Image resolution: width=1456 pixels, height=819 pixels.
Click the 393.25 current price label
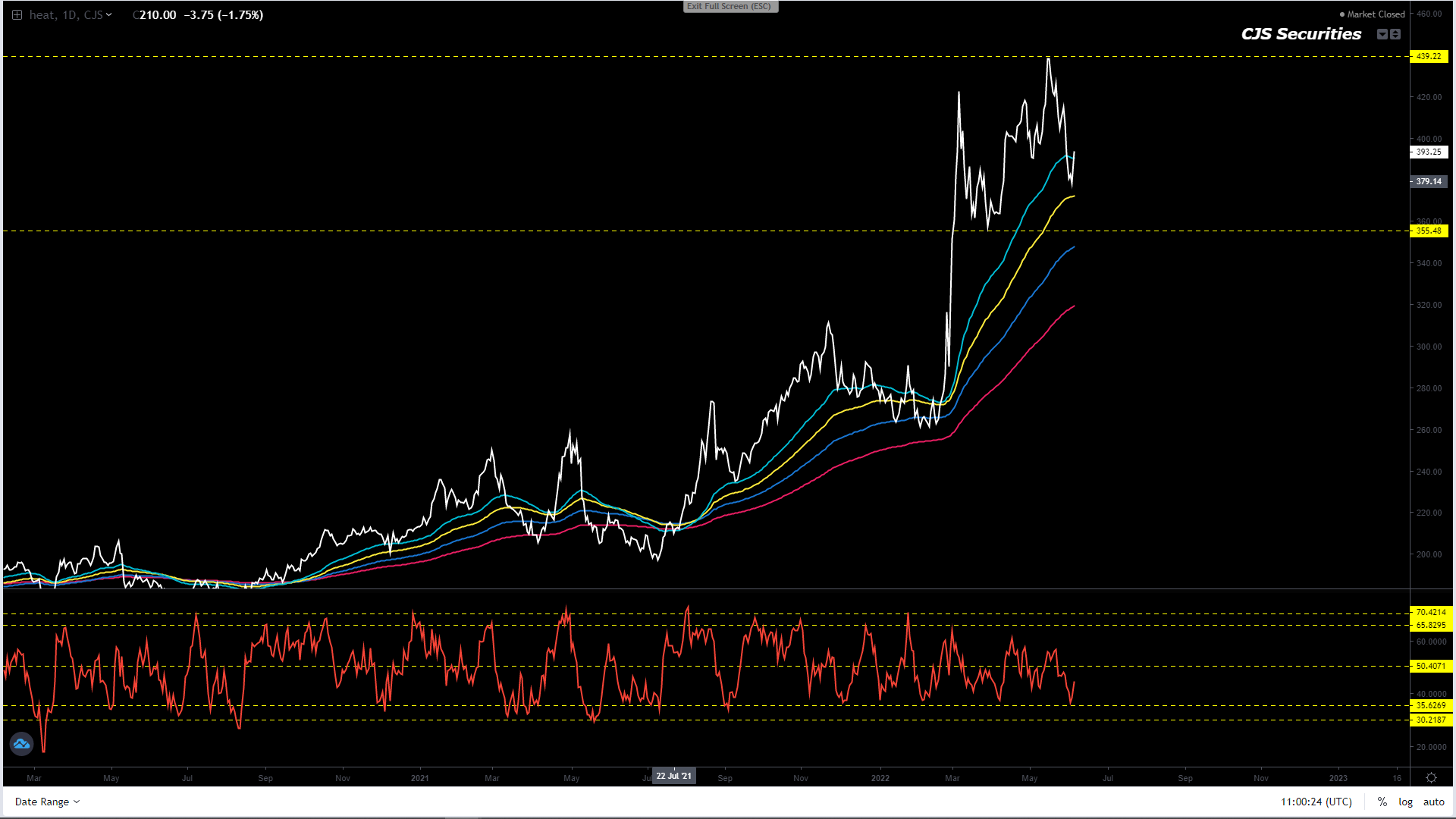pyautogui.click(x=1429, y=152)
